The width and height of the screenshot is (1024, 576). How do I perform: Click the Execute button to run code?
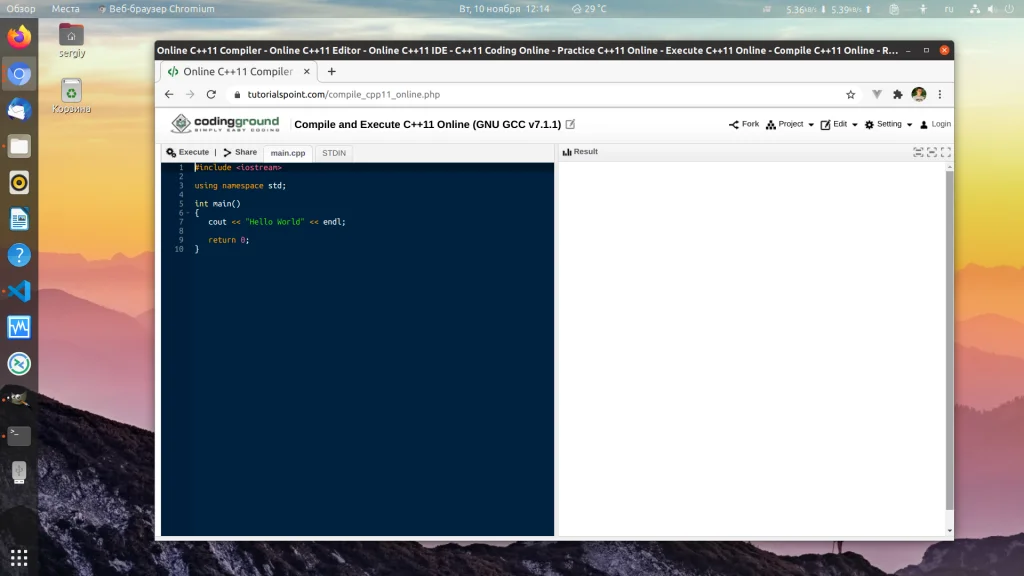click(x=187, y=152)
